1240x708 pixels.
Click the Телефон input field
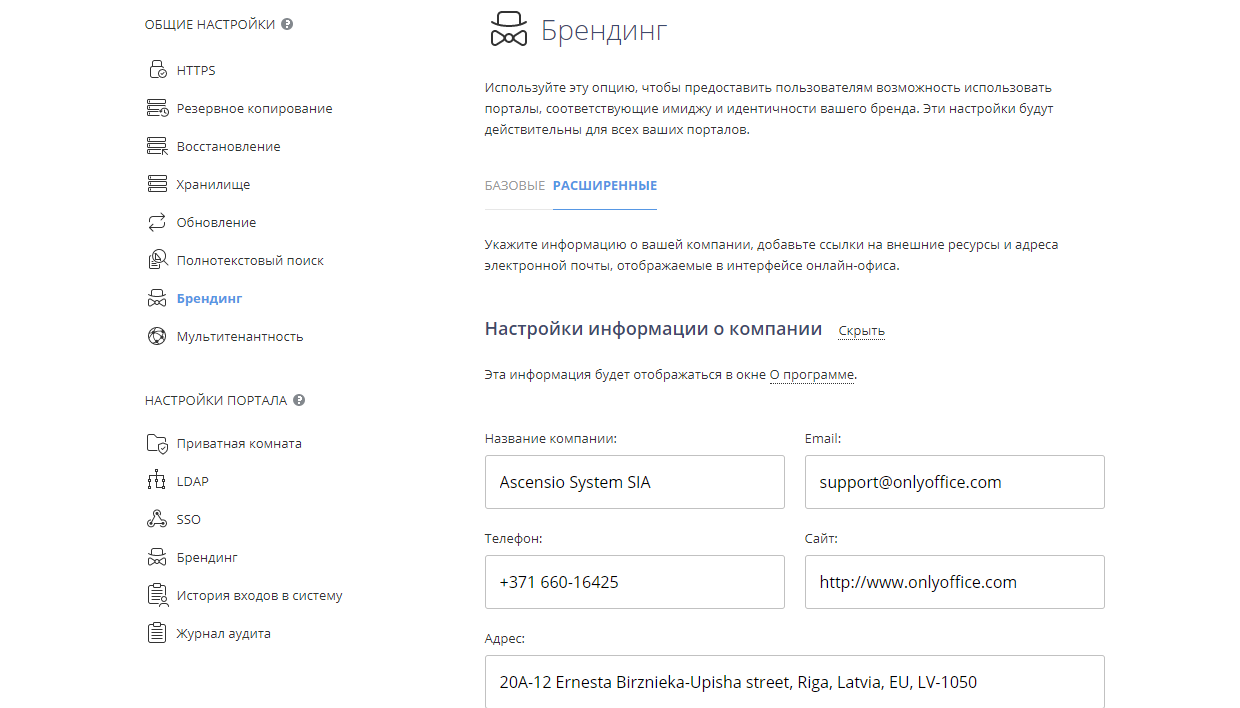click(x=635, y=582)
